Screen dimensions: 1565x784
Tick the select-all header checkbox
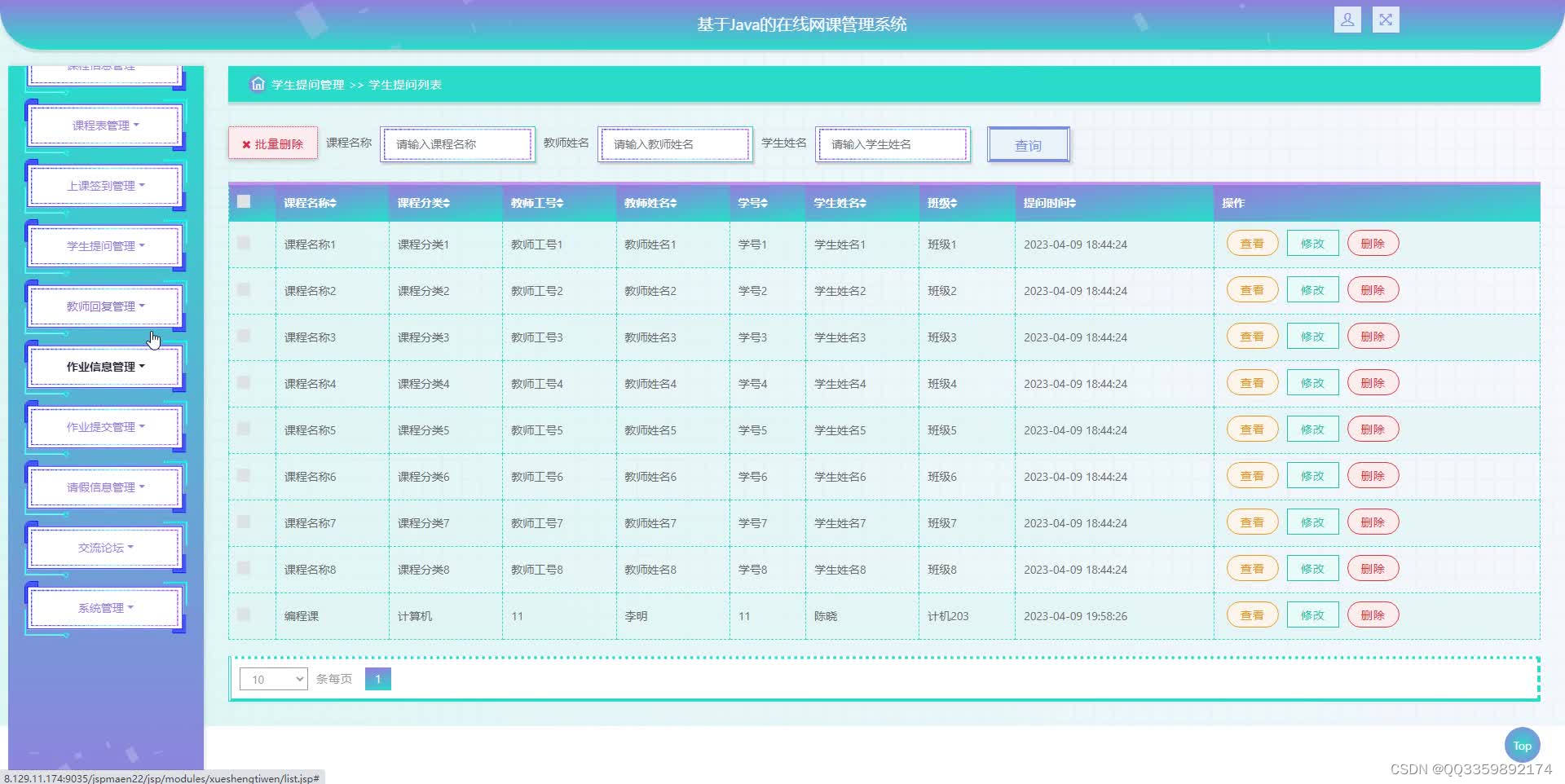click(244, 201)
